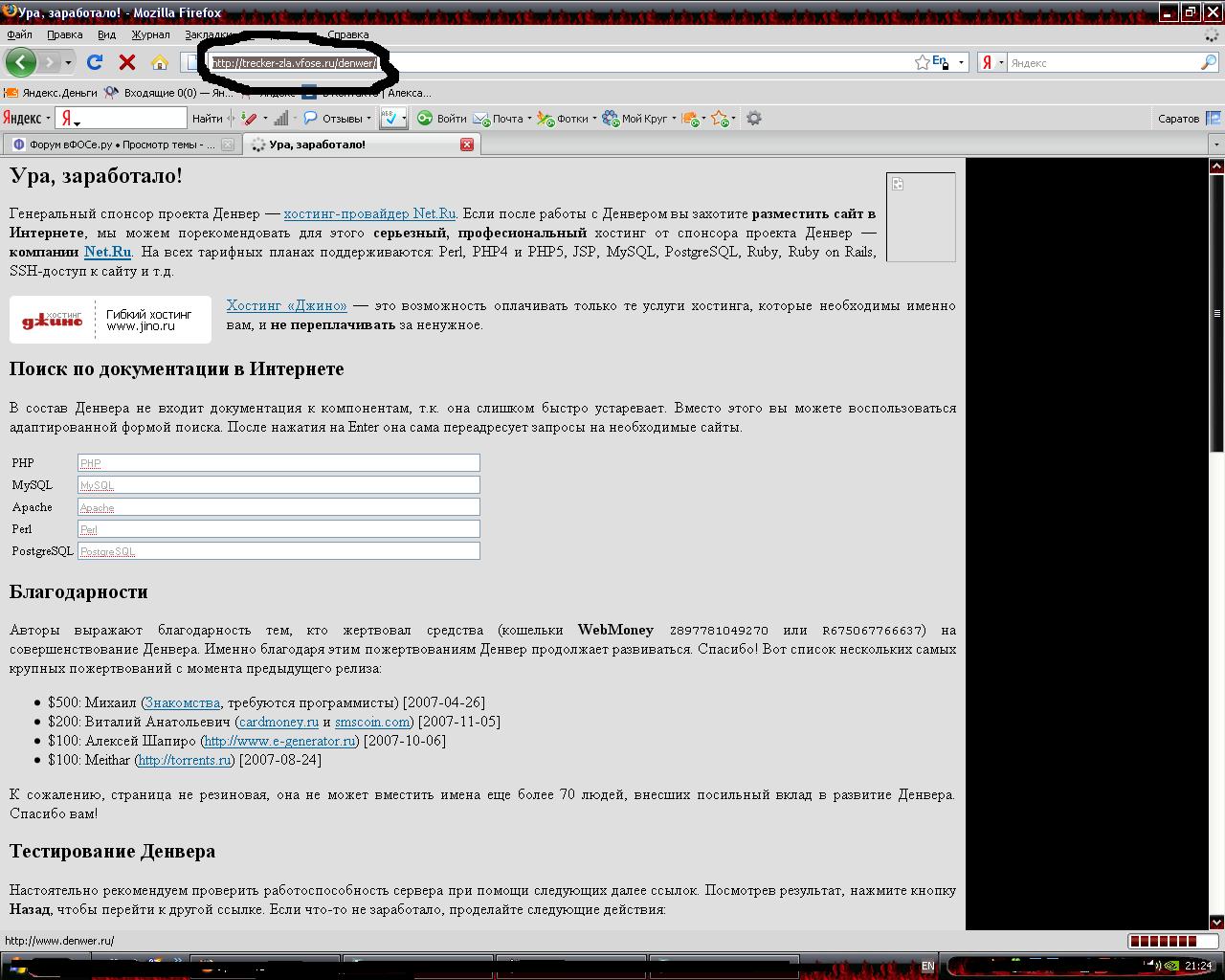This screenshot has height=980, width=1225.
Task: Close the Ура, заработало! tab
Action: (467, 145)
